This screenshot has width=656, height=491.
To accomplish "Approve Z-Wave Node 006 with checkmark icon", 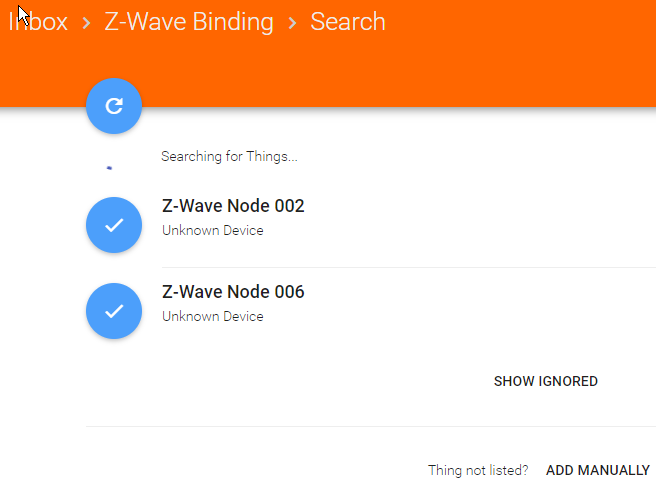I will click(x=114, y=311).
